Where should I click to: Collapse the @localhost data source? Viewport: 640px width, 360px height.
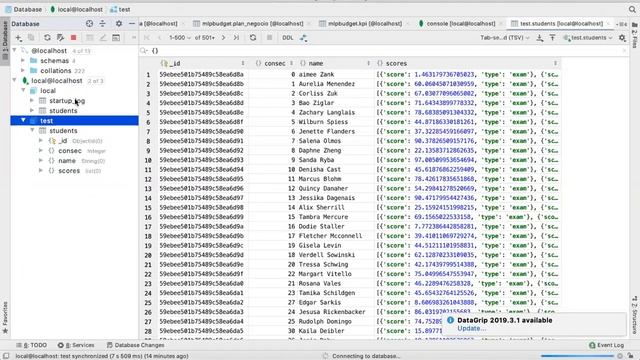(15, 50)
